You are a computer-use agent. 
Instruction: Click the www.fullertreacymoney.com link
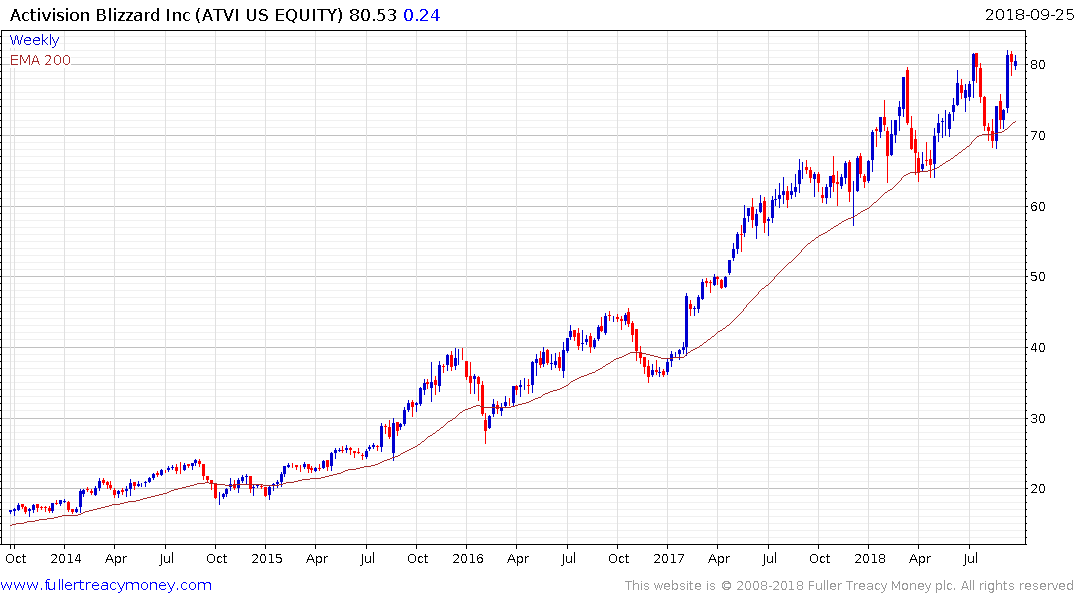point(106,585)
